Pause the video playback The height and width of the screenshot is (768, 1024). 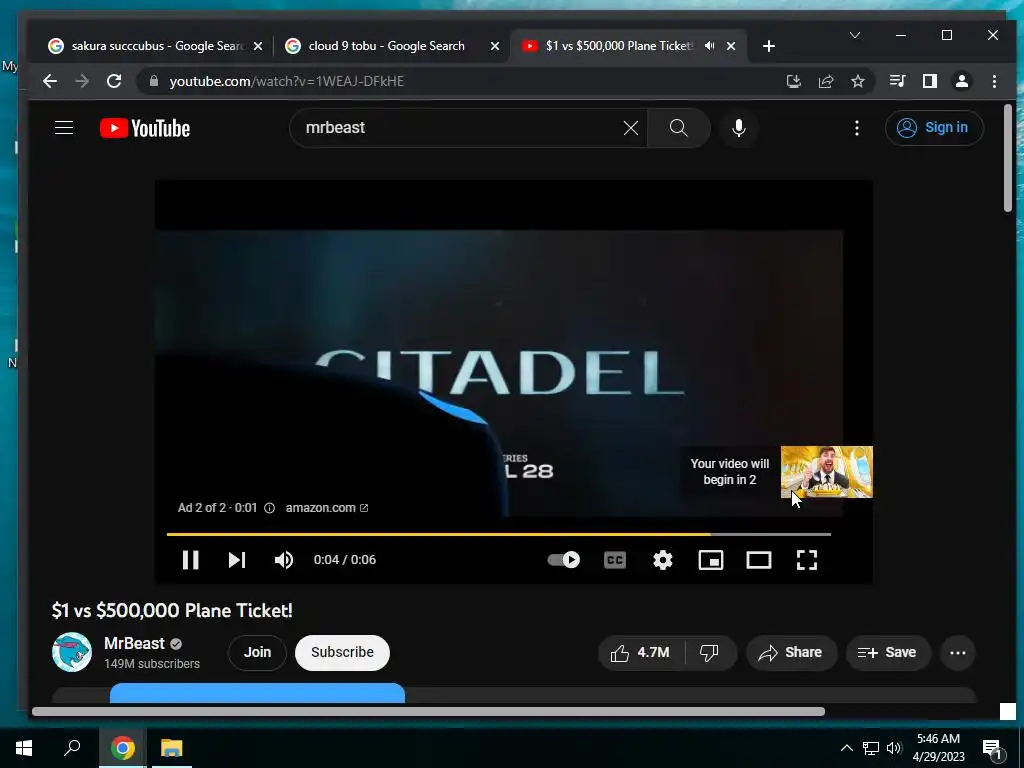point(190,560)
